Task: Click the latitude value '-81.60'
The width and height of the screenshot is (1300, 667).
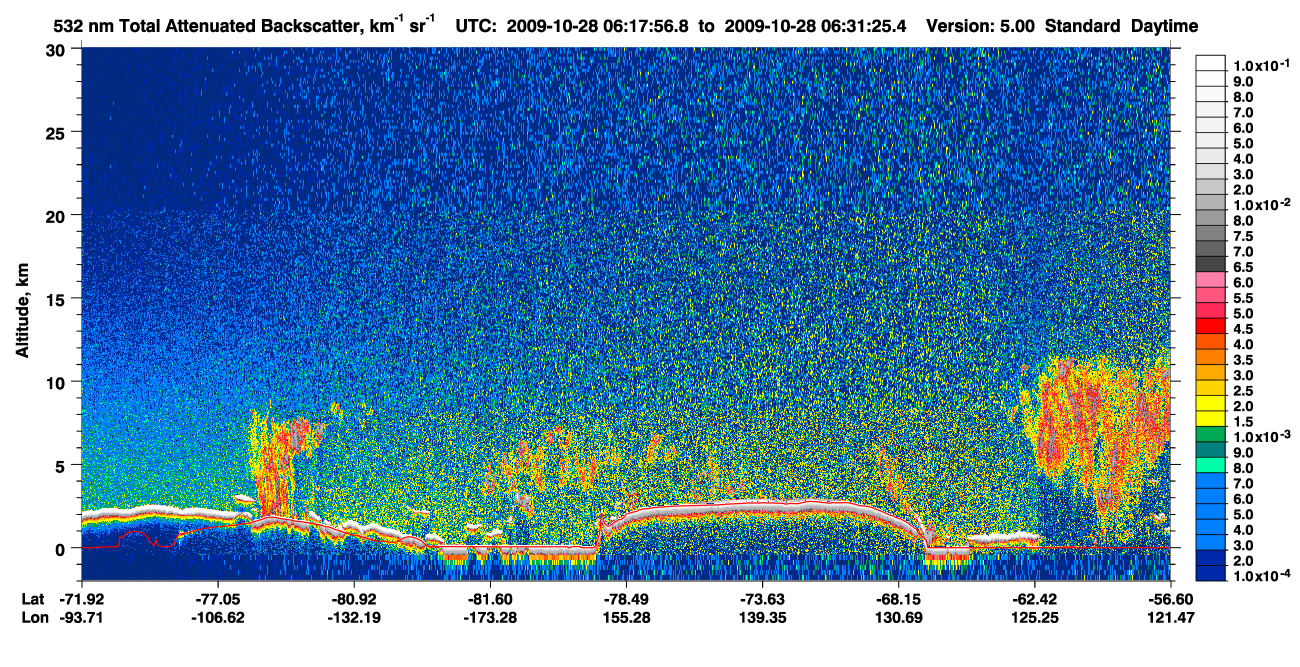Action: pyautogui.click(x=490, y=599)
